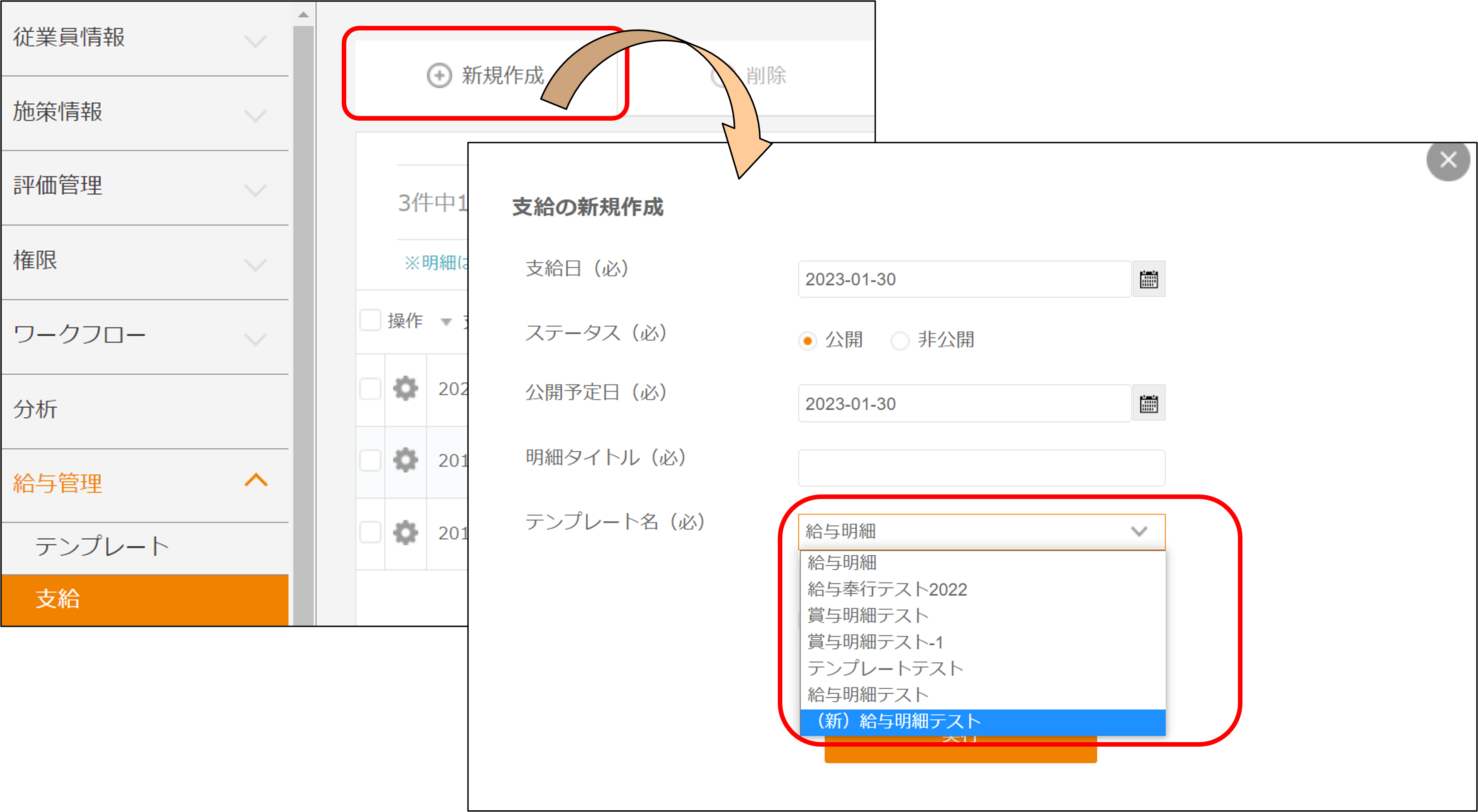The height and width of the screenshot is (812, 1478).
Task: Click gear icon in second table row
Action: pyautogui.click(x=405, y=460)
